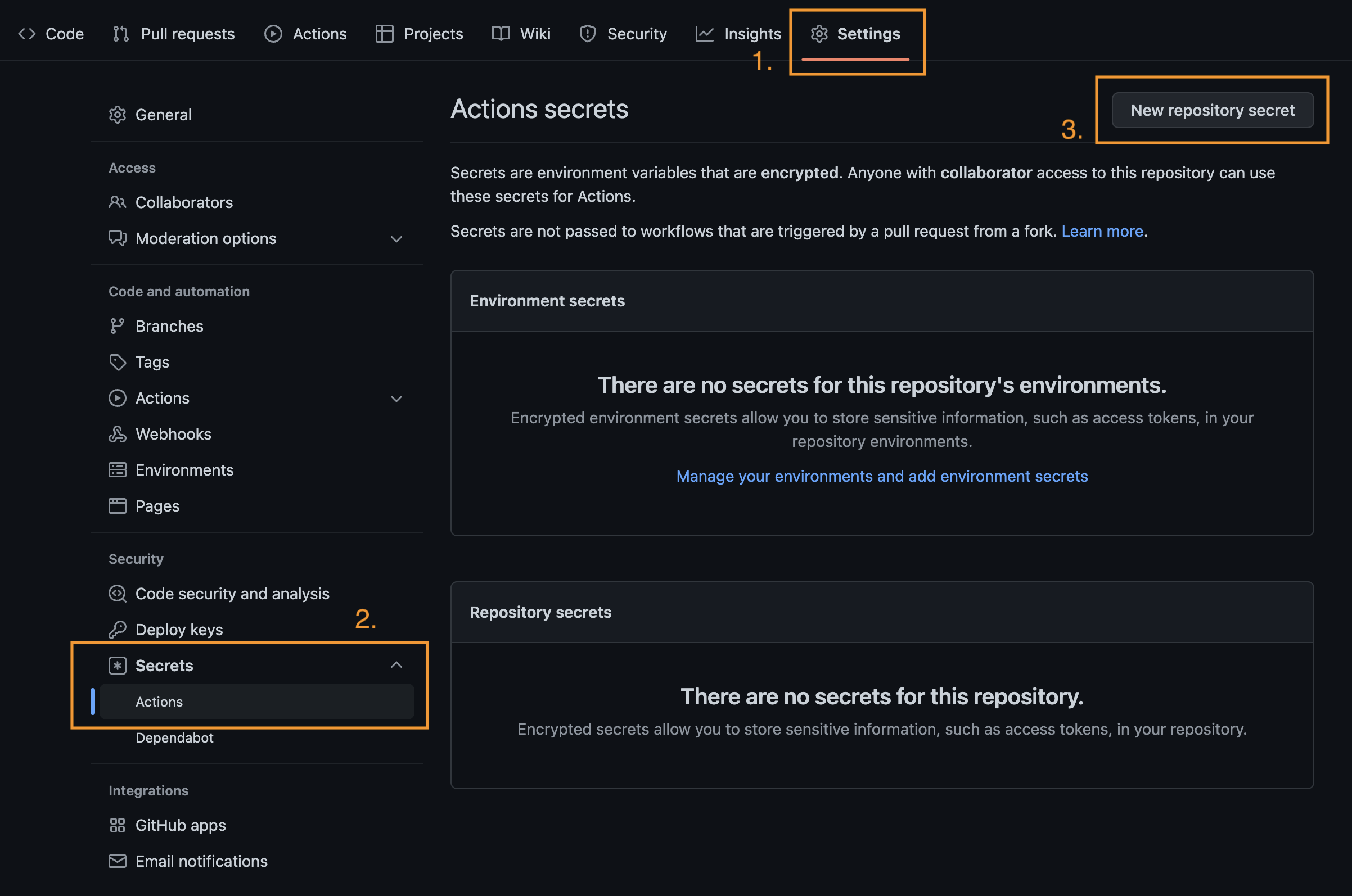1352x896 pixels.
Task: Click the Code angle-brackets icon in top nav
Action: (27, 34)
